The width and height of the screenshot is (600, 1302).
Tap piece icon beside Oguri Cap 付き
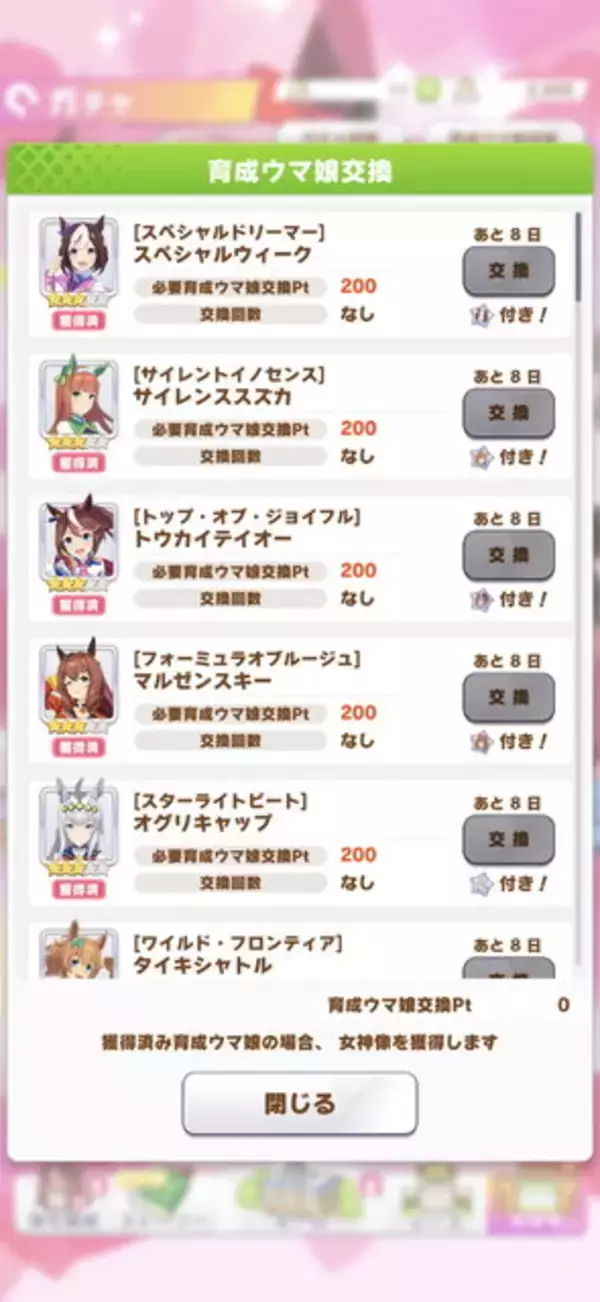(482, 884)
